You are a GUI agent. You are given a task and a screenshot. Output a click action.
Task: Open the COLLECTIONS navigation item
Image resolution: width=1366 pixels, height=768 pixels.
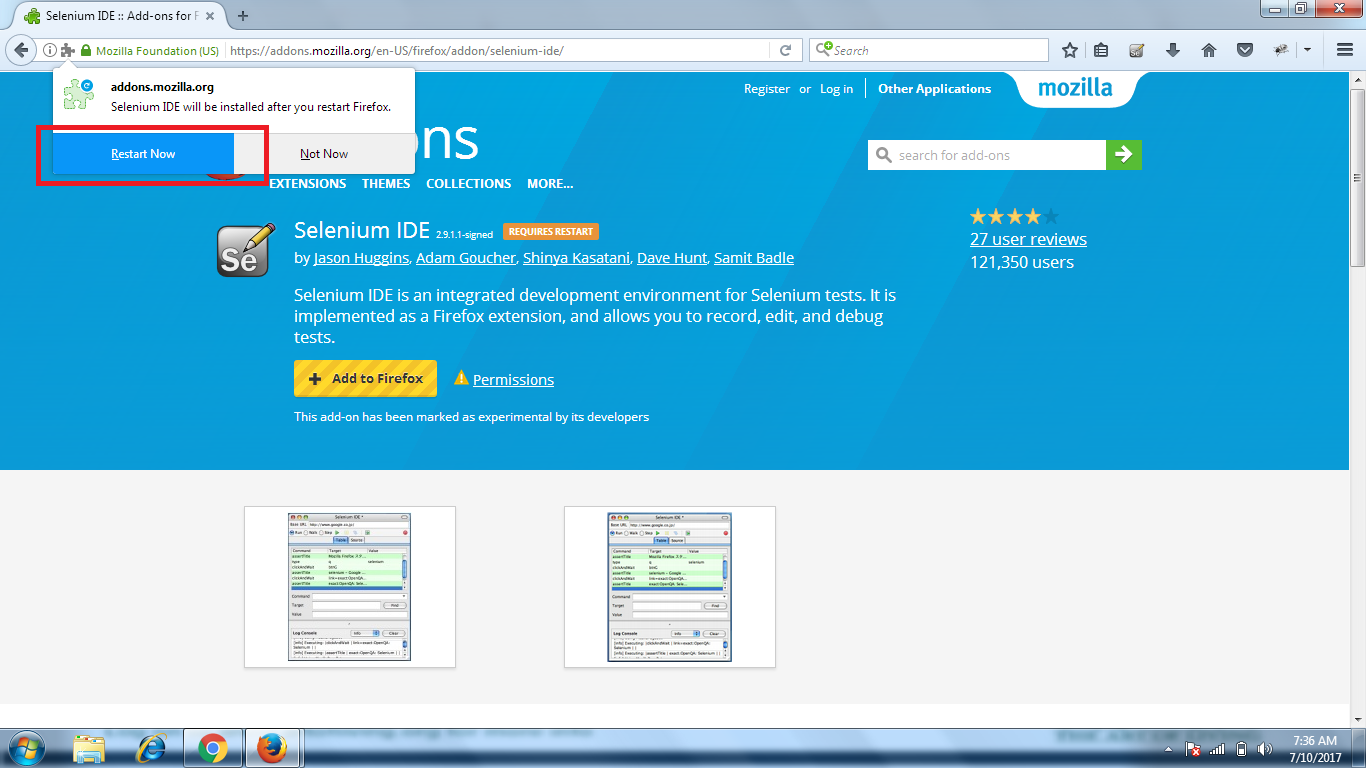coord(468,184)
